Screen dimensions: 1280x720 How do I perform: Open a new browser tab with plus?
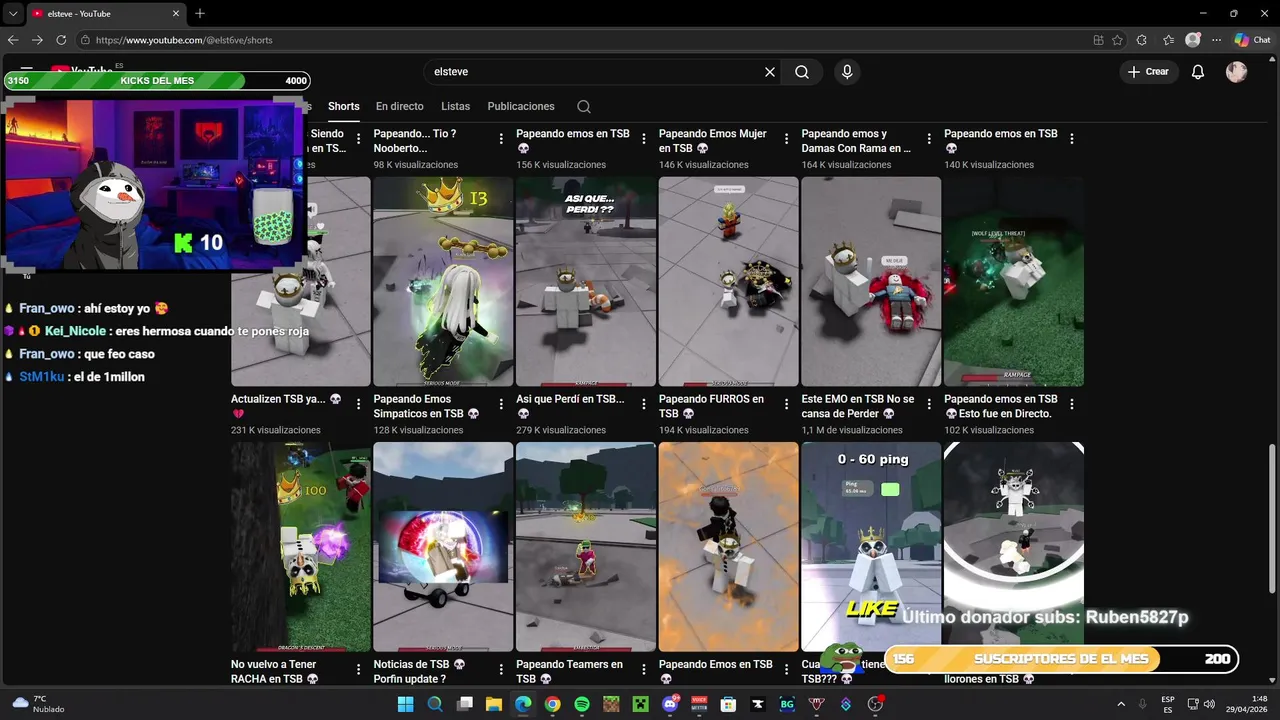point(200,13)
